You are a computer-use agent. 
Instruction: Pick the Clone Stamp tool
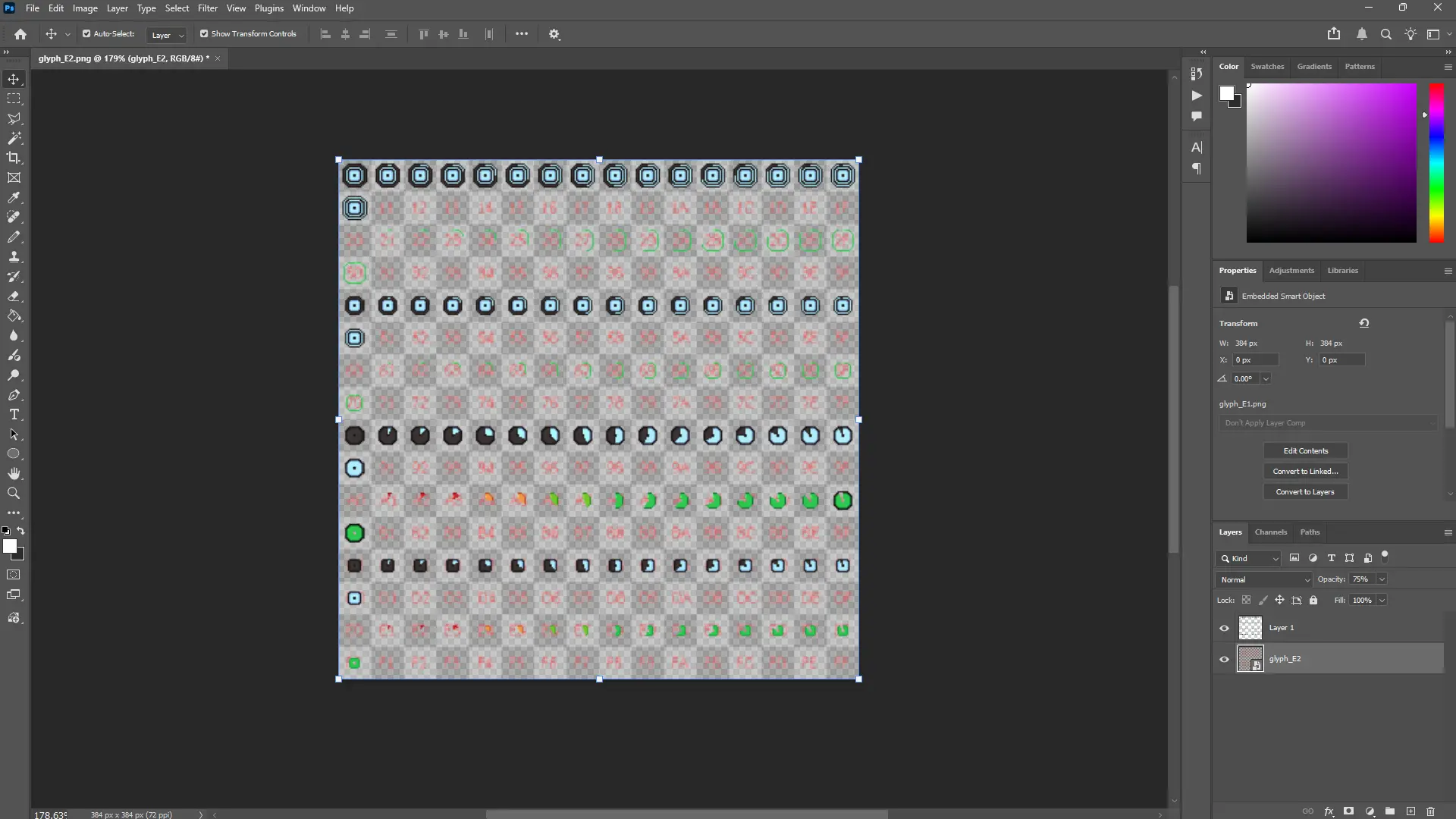click(x=14, y=256)
